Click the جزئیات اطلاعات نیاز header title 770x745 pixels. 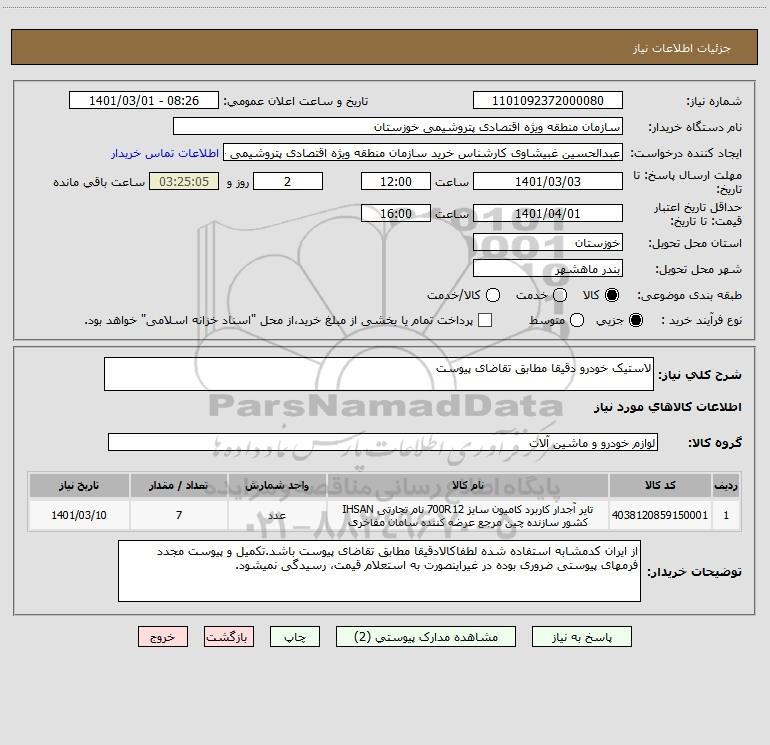coord(682,48)
